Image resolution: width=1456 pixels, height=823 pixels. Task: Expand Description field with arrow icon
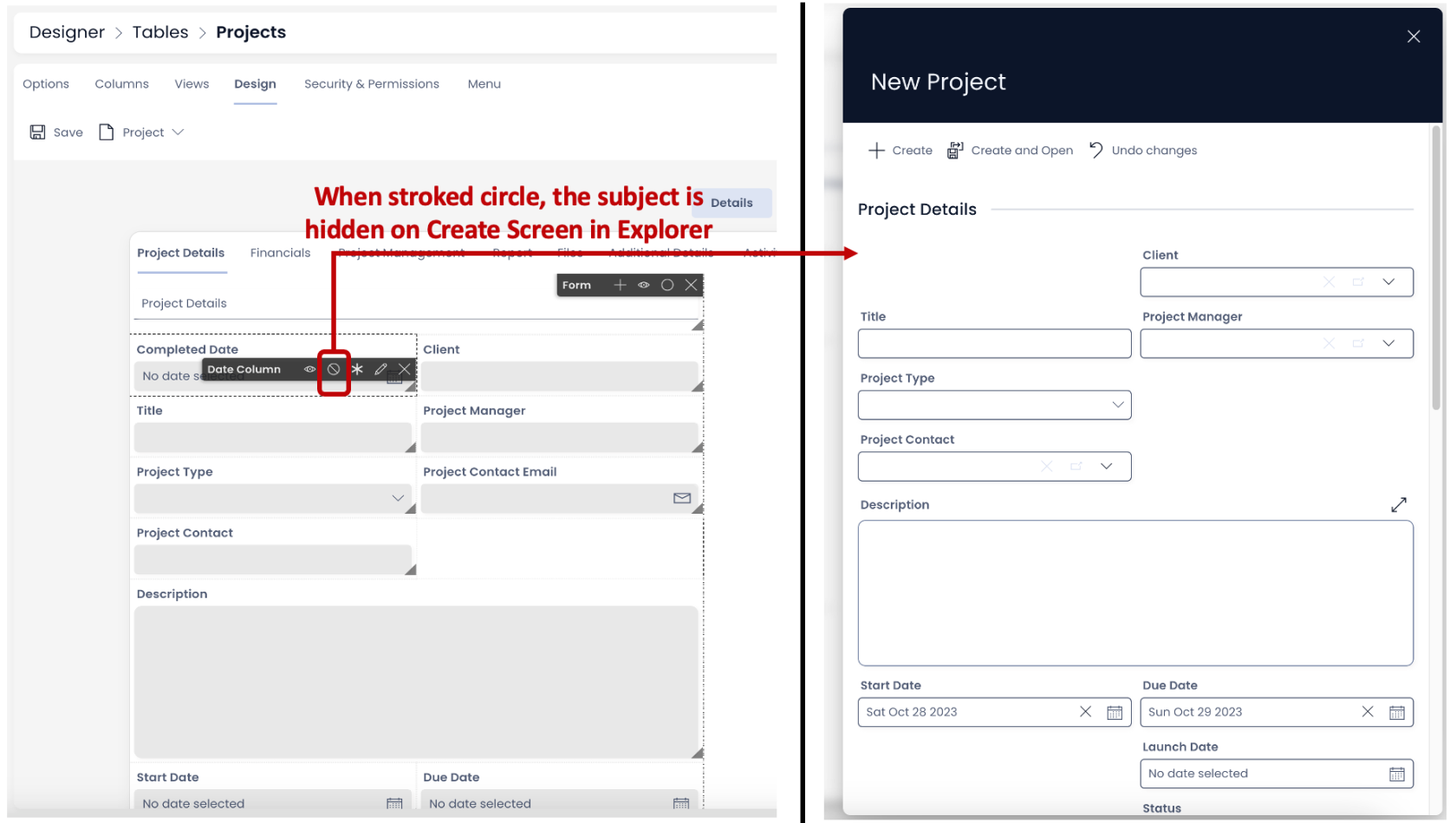coord(1399,504)
